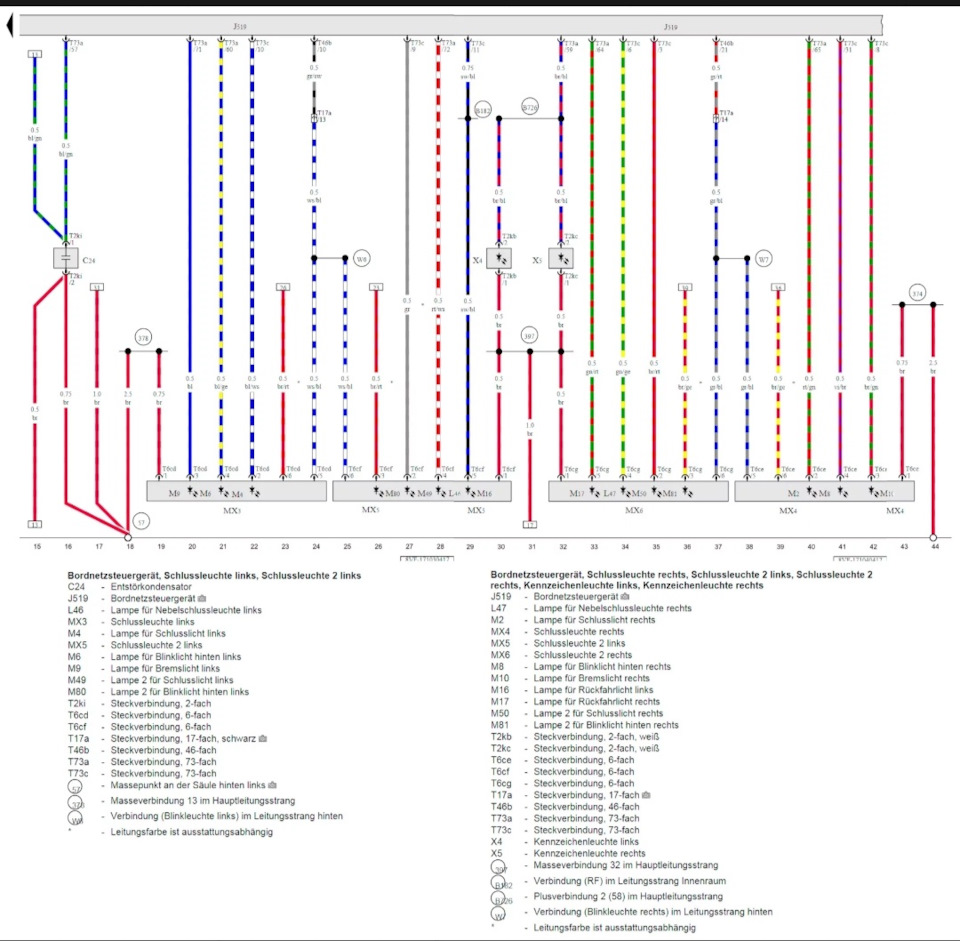Screen dimensions: 960x941
Task: Click the 'Entstörkondensator' legend entry
Action: 151,587
